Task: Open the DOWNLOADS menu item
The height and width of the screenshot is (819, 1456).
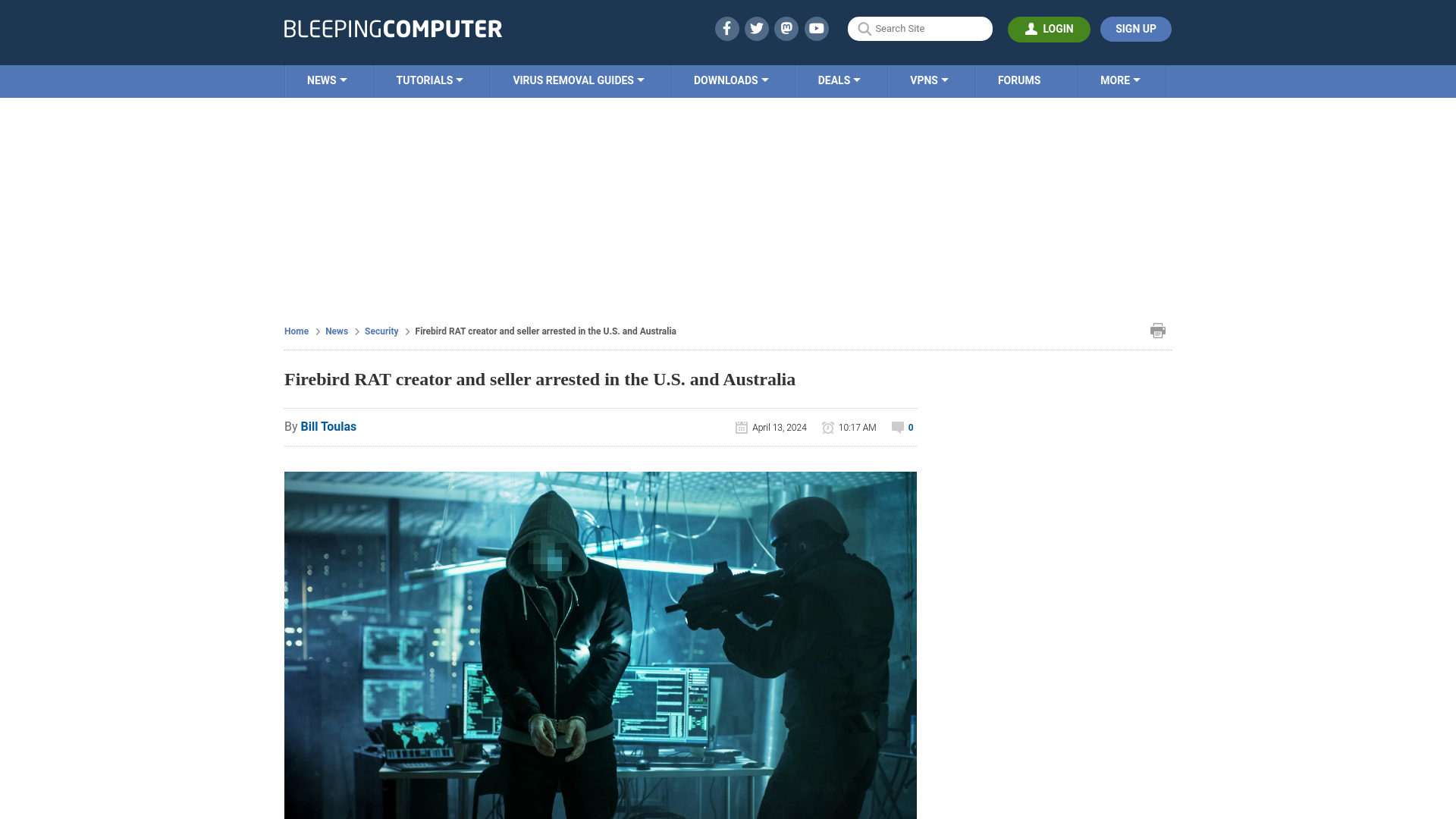Action: click(x=731, y=80)
